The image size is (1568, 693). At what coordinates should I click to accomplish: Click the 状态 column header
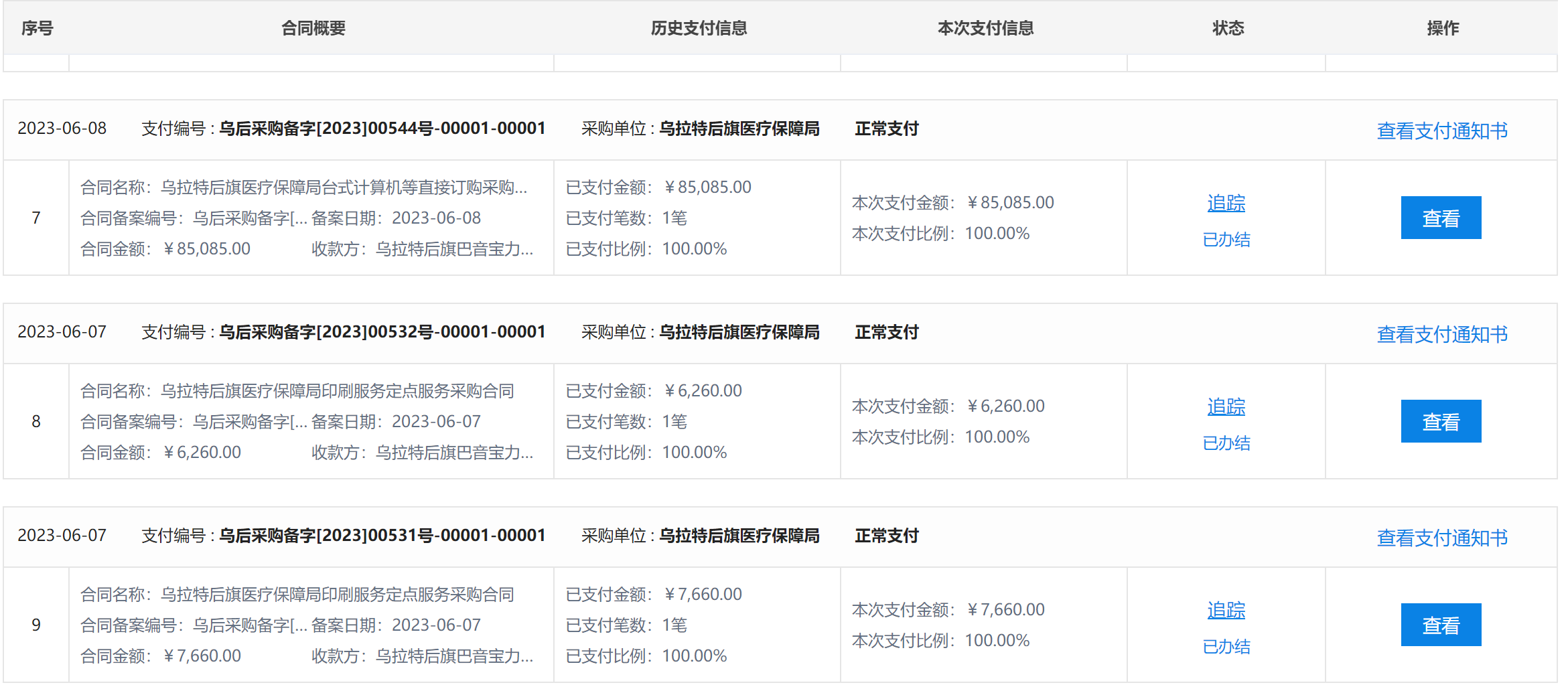(1228, 28)
